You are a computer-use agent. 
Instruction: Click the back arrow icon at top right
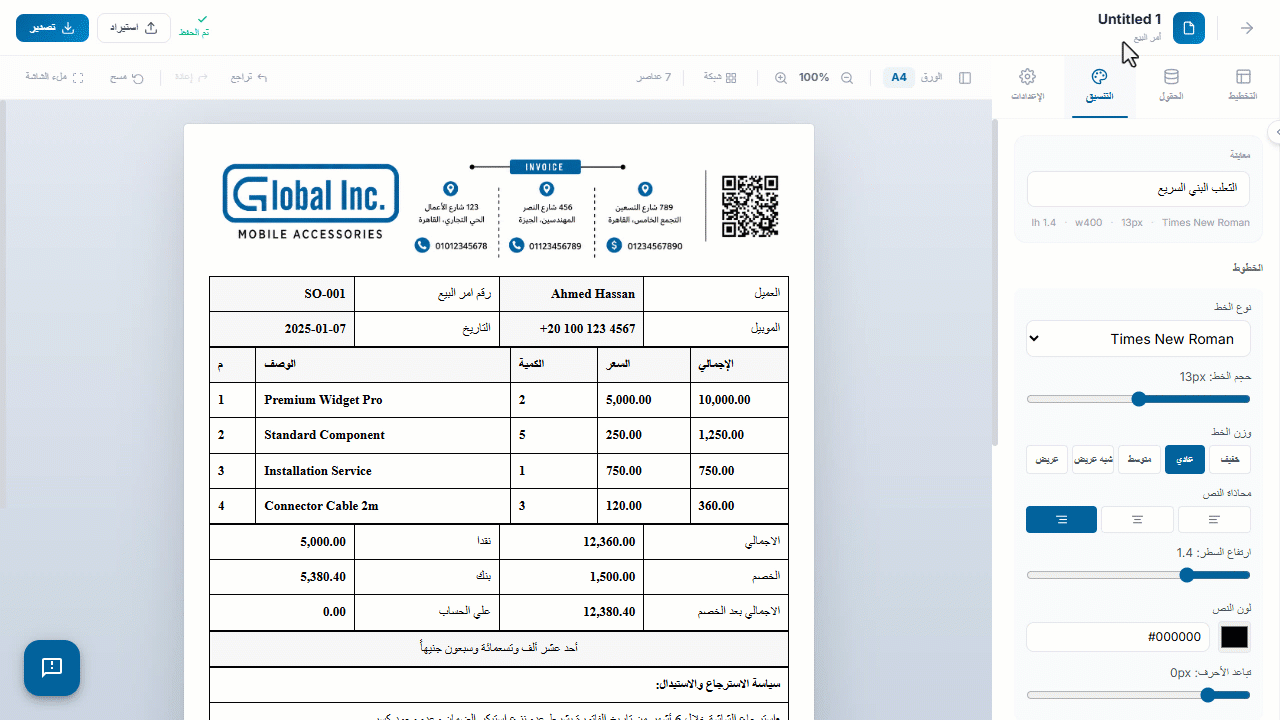tap(1247, 28)
